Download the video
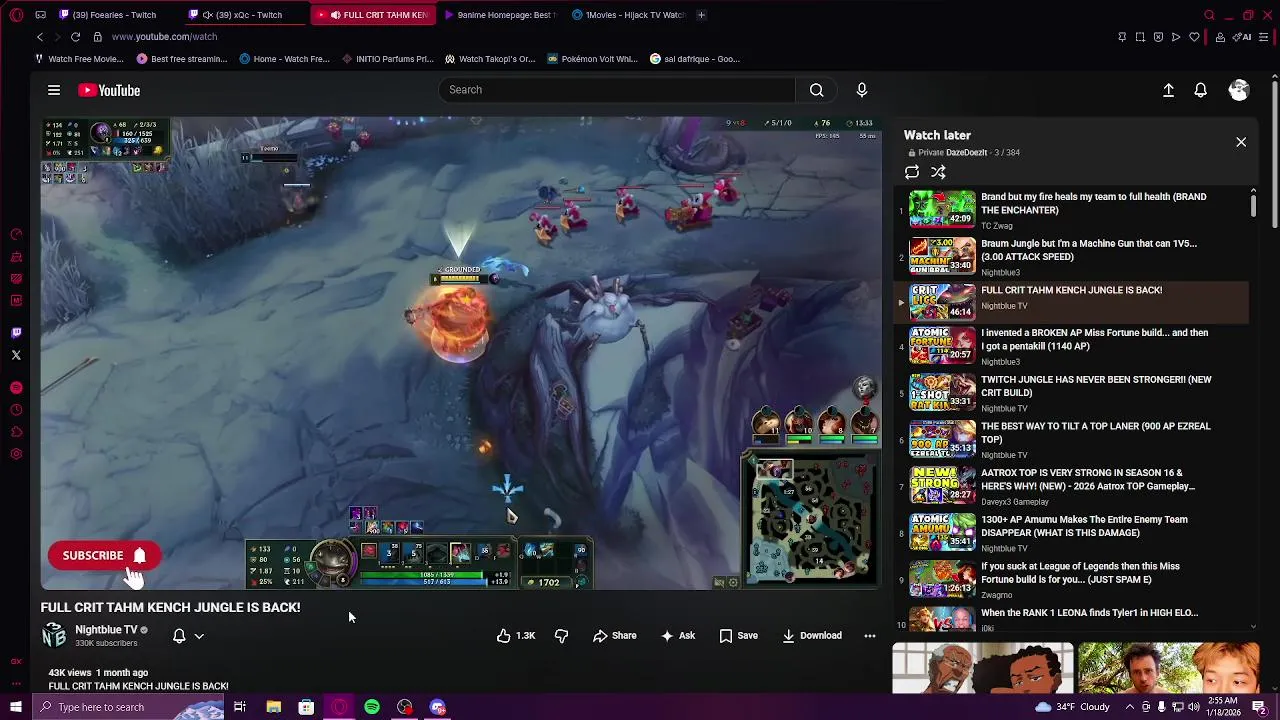Screen dimensions: 1280x720 tap(812, 635)
